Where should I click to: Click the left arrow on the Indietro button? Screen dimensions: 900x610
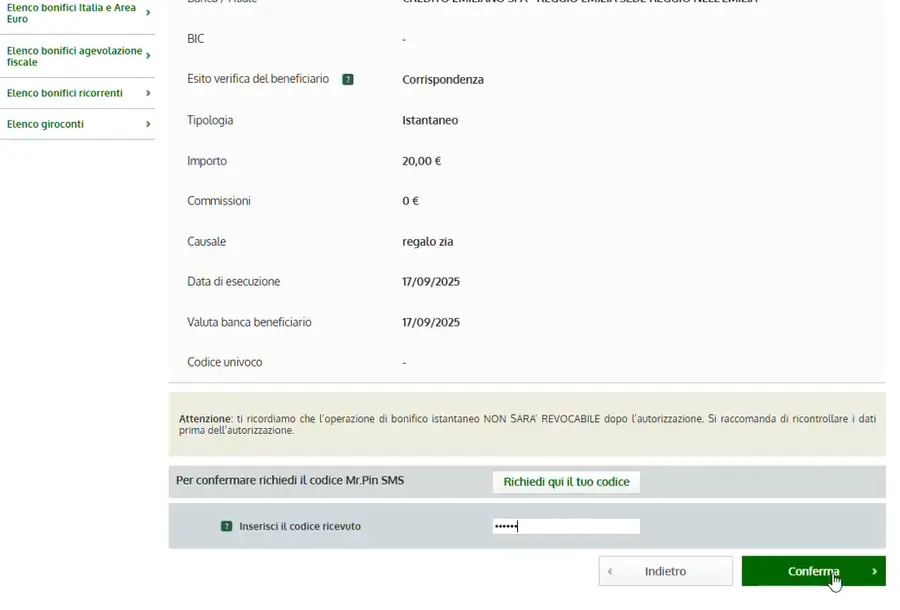click(610, 571)
